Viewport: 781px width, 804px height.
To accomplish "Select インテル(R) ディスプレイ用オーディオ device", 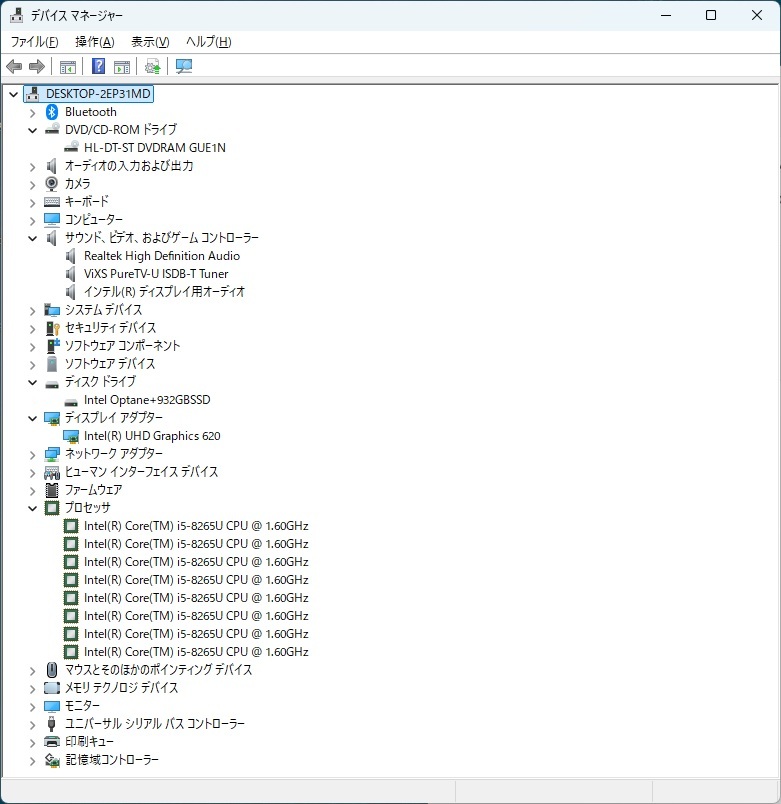I will [x=164, y=292].
